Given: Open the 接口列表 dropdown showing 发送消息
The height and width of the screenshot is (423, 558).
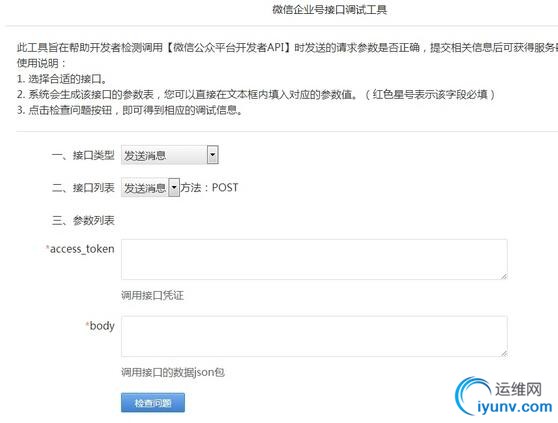Looking at the screenshot, I should tap(150, 187).
